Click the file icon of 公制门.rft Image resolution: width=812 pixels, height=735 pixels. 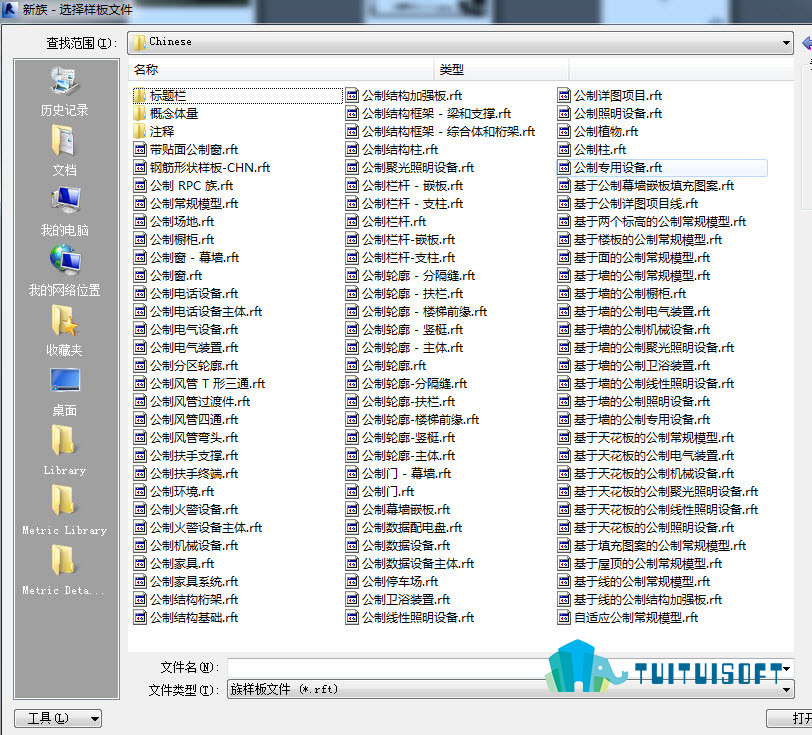(x=352, y=491)
